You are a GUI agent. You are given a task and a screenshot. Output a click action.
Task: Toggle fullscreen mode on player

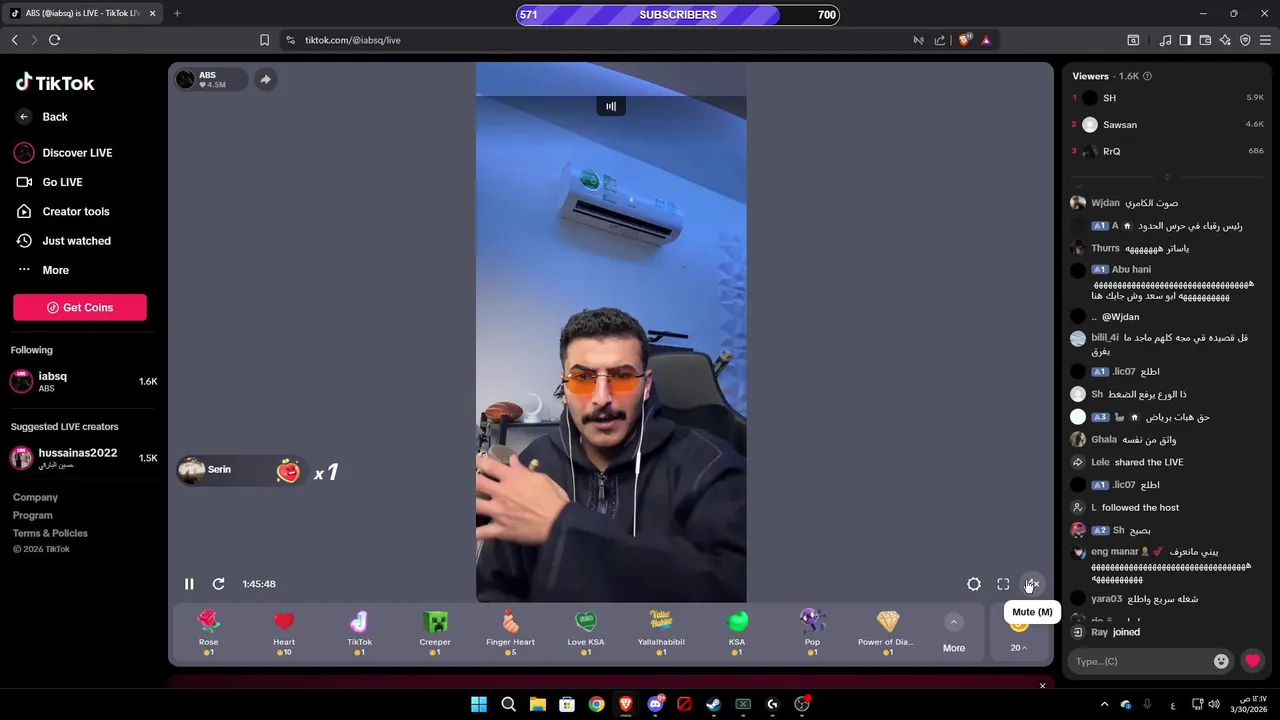[x=1003, y=584]
